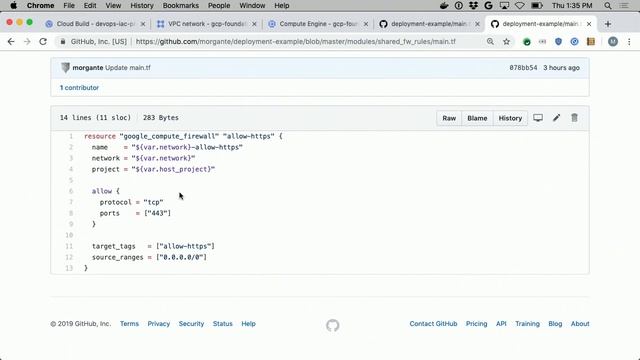
Task: Click the address bar URL field
Action: [296, 42]
